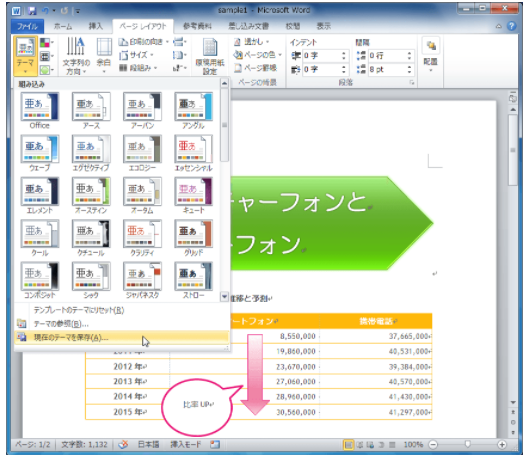This screenshot has height=455, width=524.
Task: Click right indent input field
Action: pyautogui.click(x=321, y=69)
